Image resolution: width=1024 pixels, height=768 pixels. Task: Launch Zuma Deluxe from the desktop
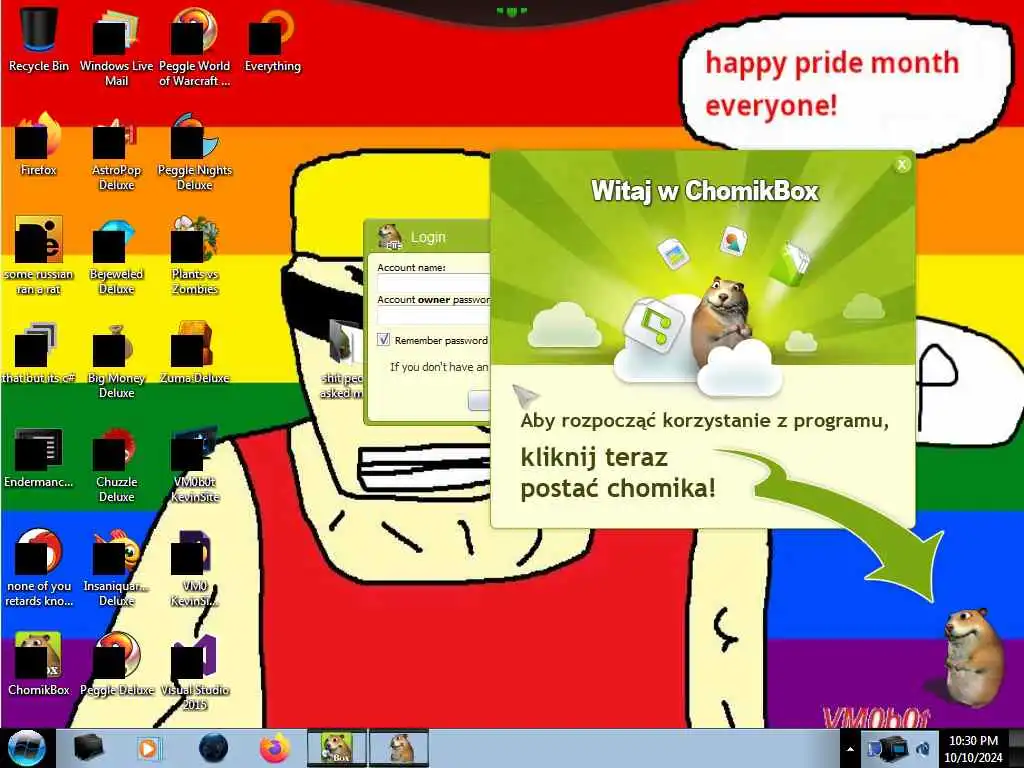coord(195,353)
